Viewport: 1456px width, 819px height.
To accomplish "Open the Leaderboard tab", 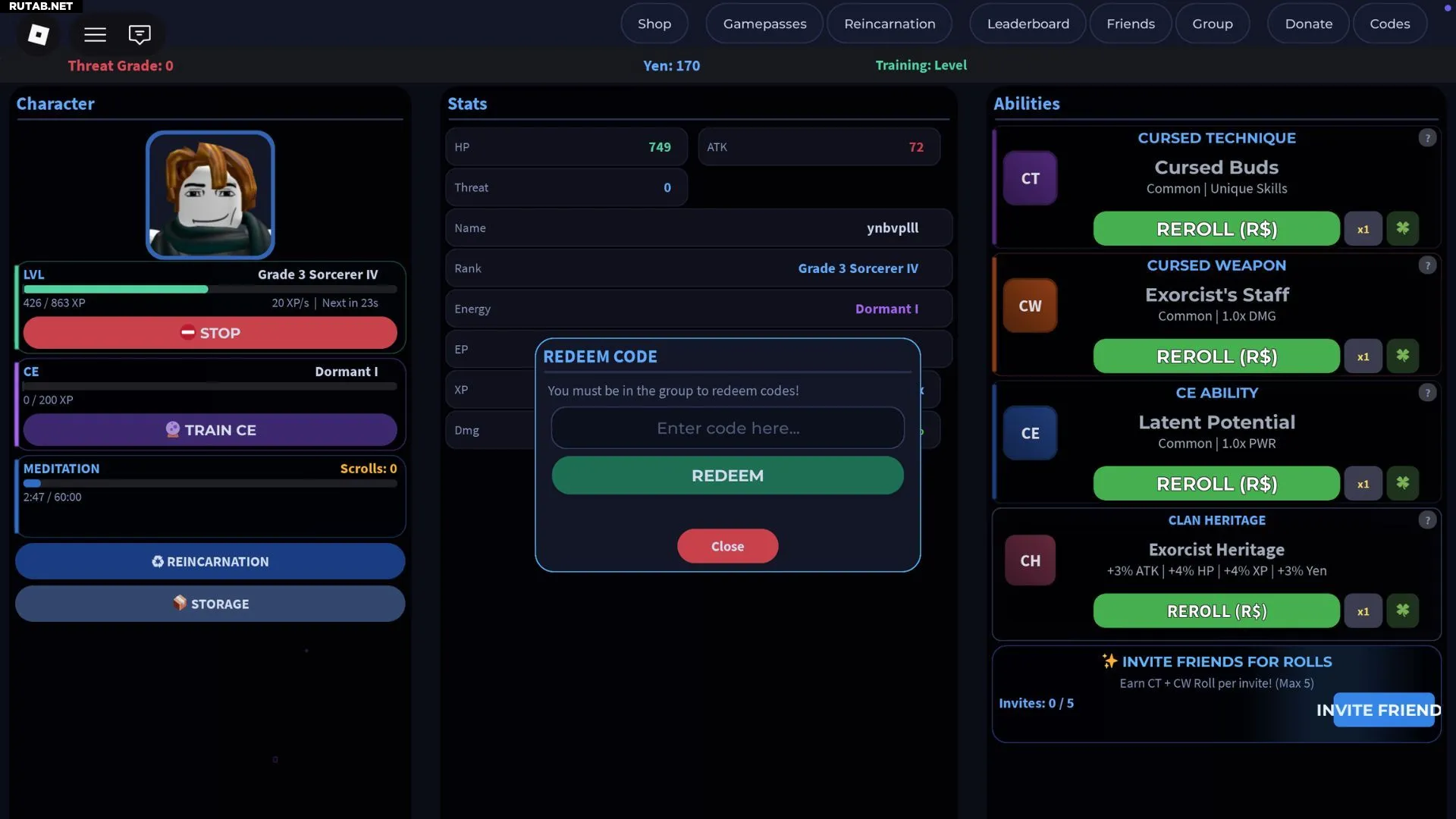I will (1028, 24).
